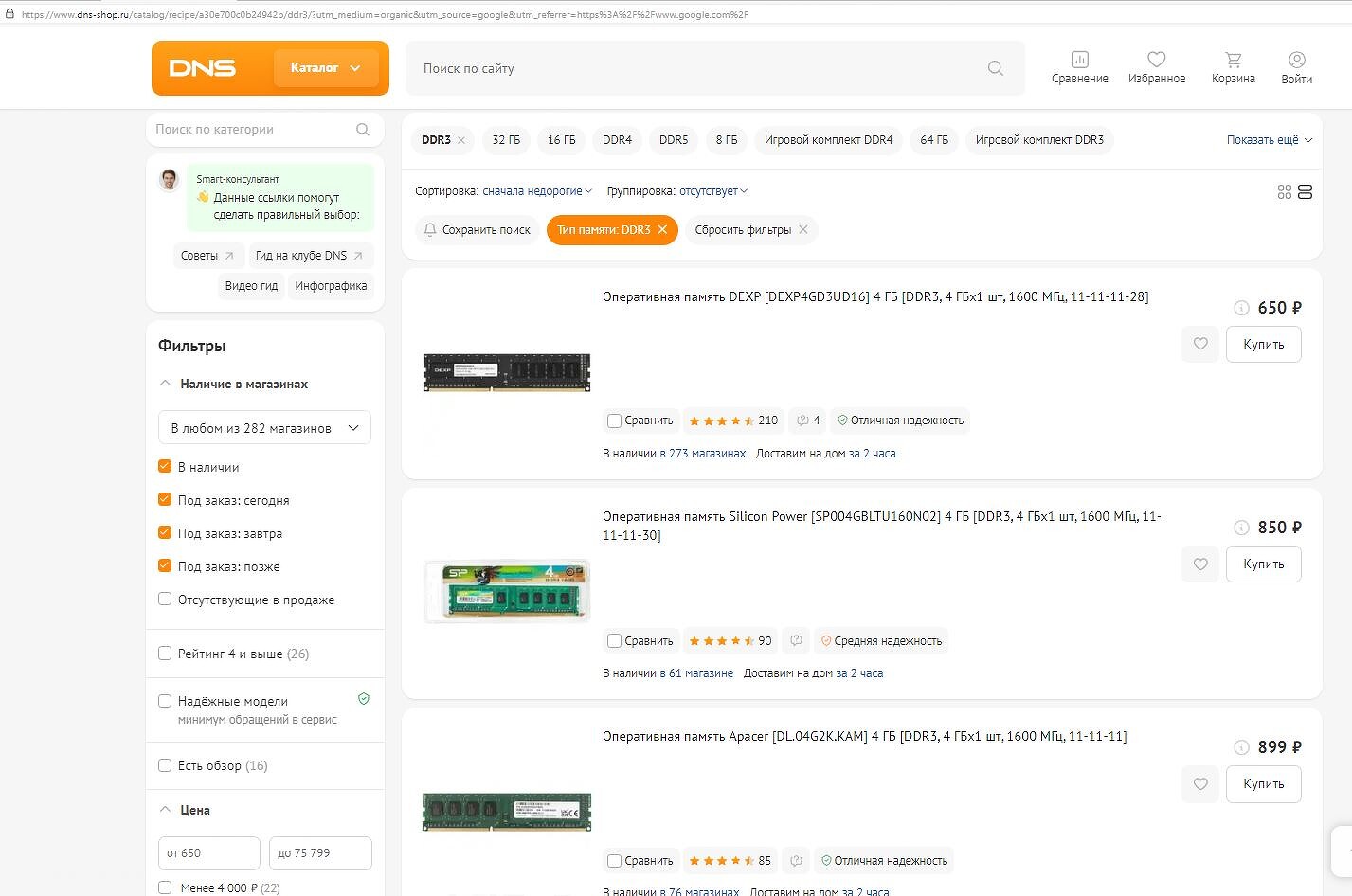This screenshot has width=1352, height=896.
Task: Open the Гид на клубе DNS link
Action: coord(310,256)
